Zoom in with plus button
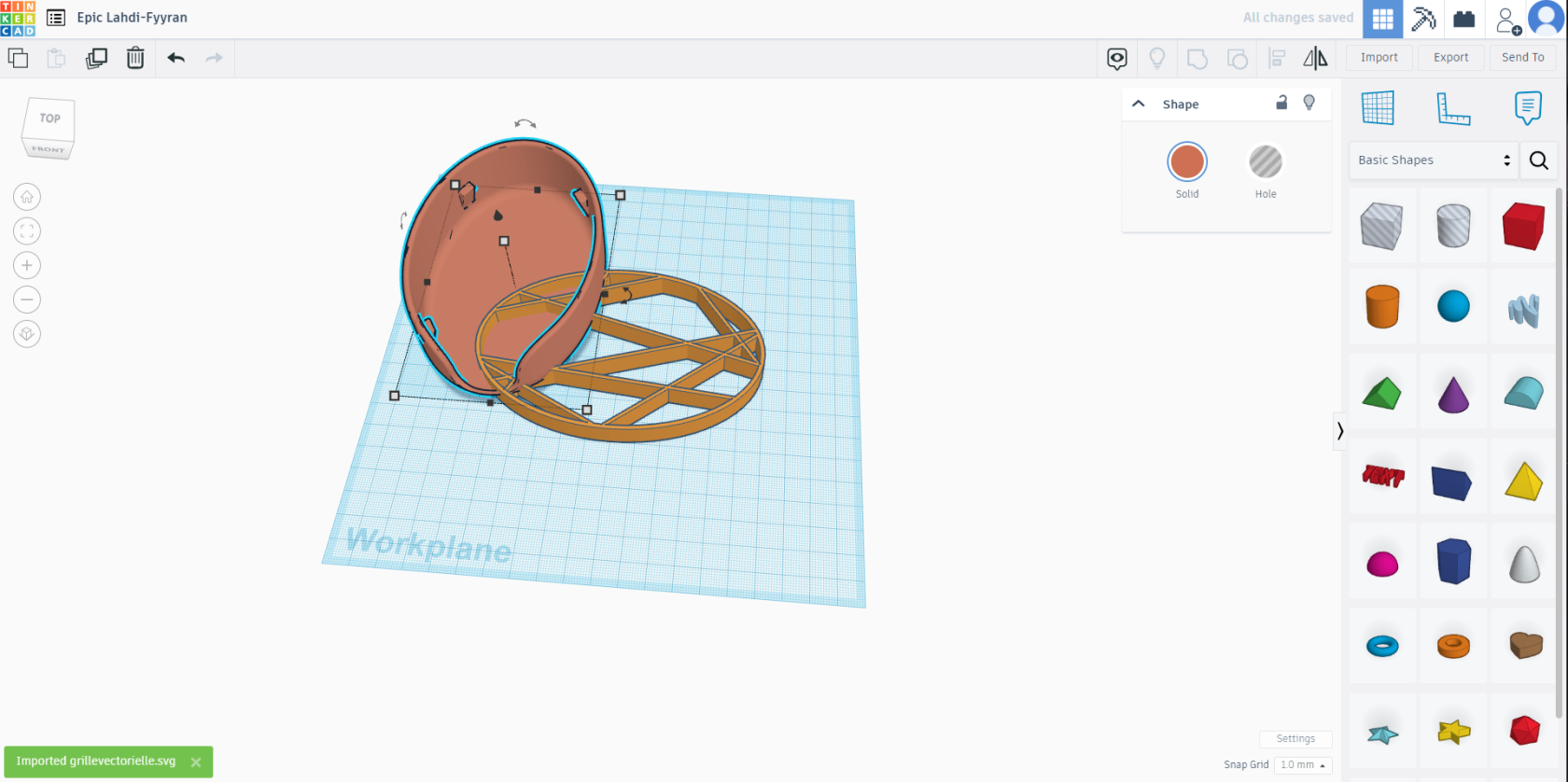 pos(27,266)
